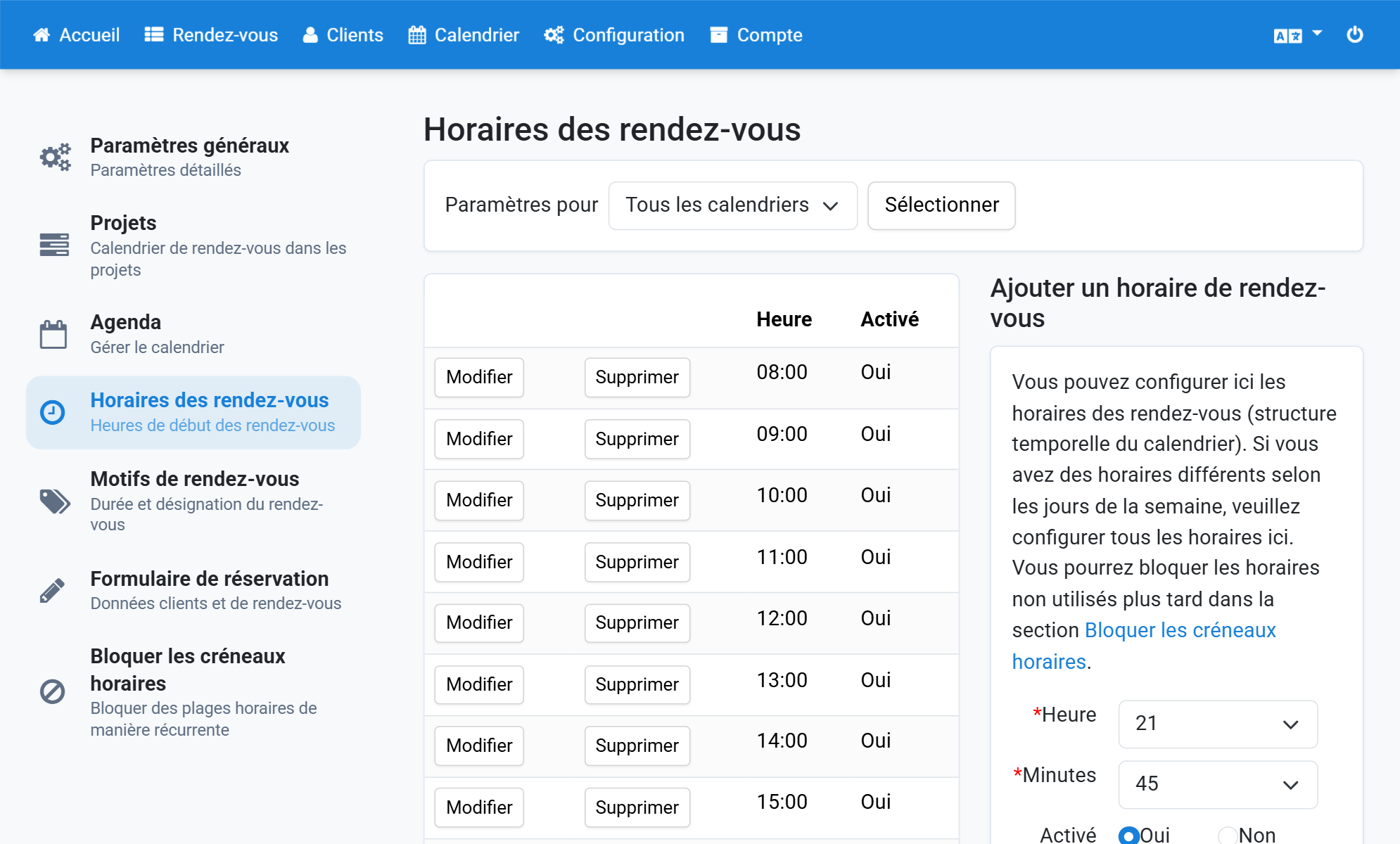The height and width of the screenshot is (844, 1400).
Task: Open Motifs de rendez-vous in sidebar
Action: 193,501
